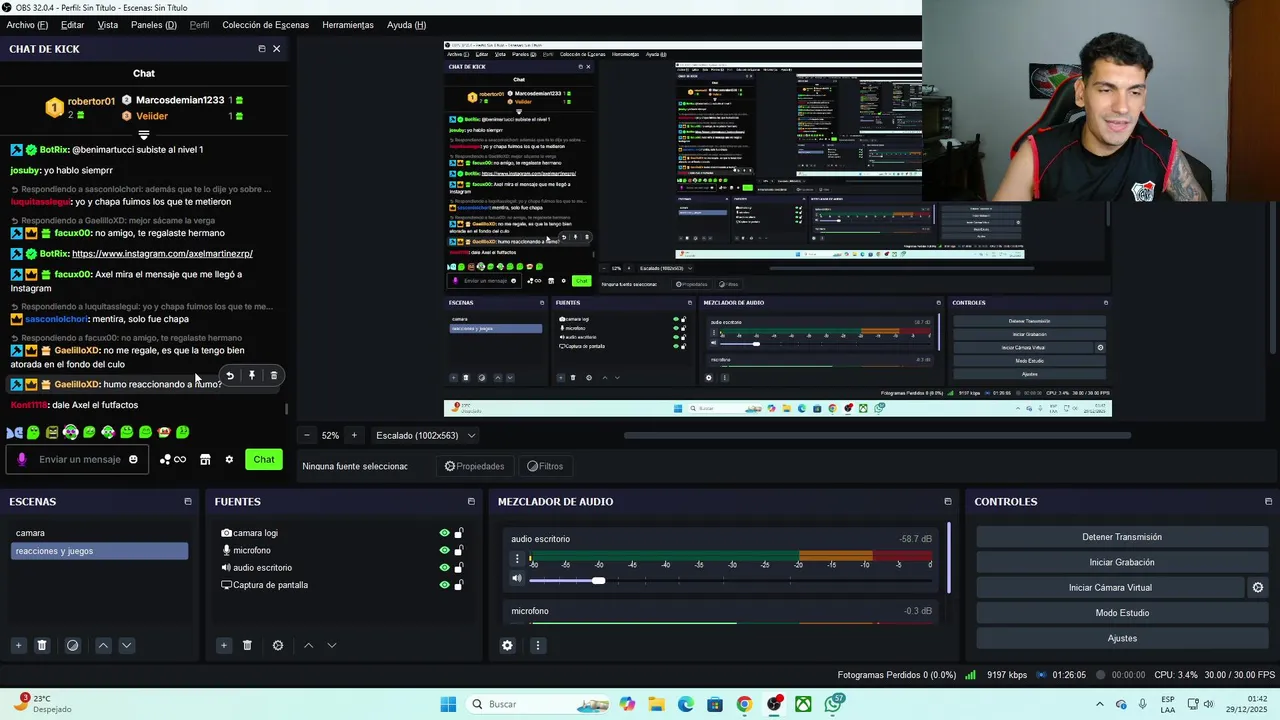Open WhatsApp from the taskbar
Viewport: 1280px width, 720px height.
tap(833, 704)
